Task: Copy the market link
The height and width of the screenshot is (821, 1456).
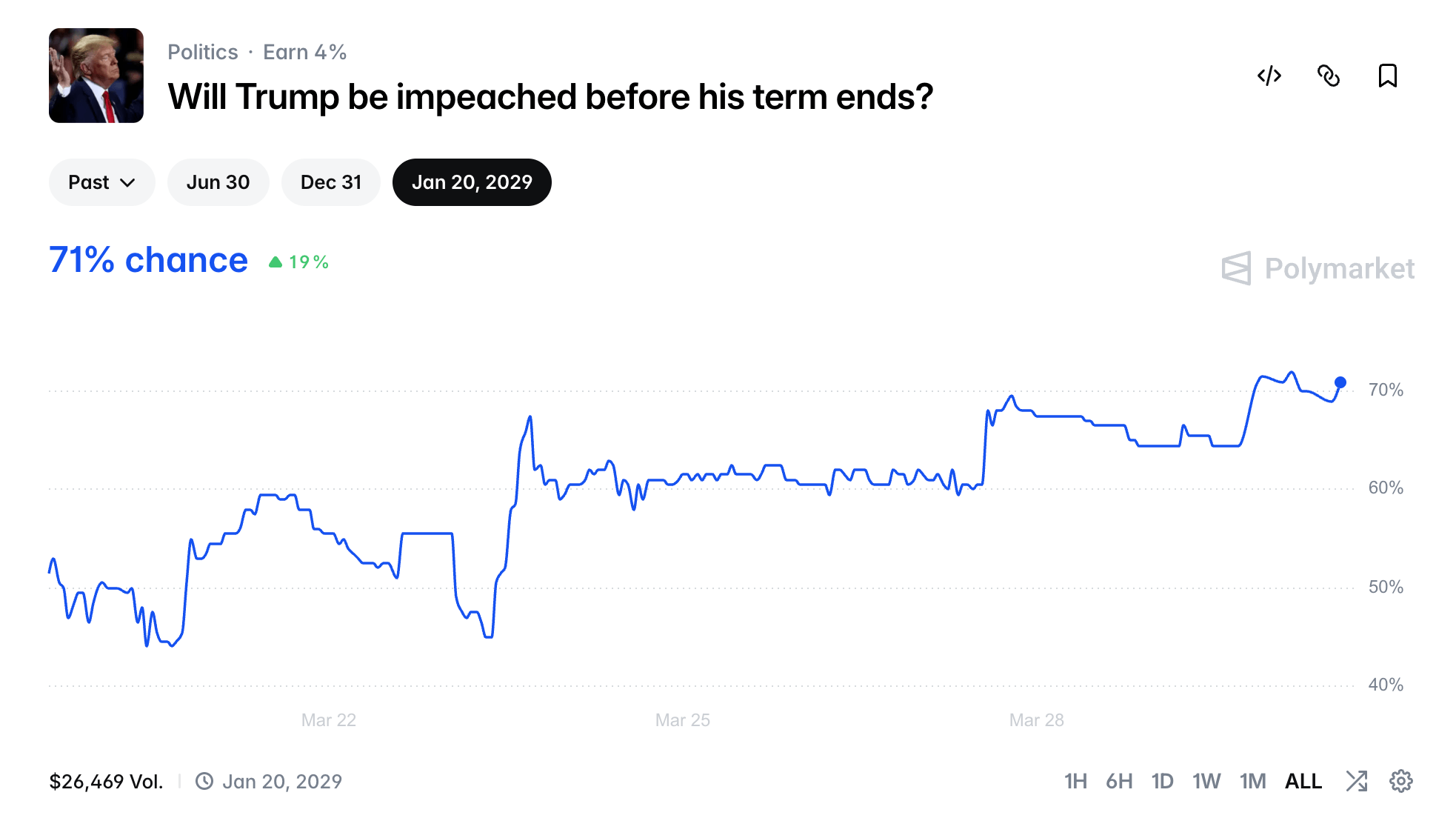Action: [x=1329, y=76]
